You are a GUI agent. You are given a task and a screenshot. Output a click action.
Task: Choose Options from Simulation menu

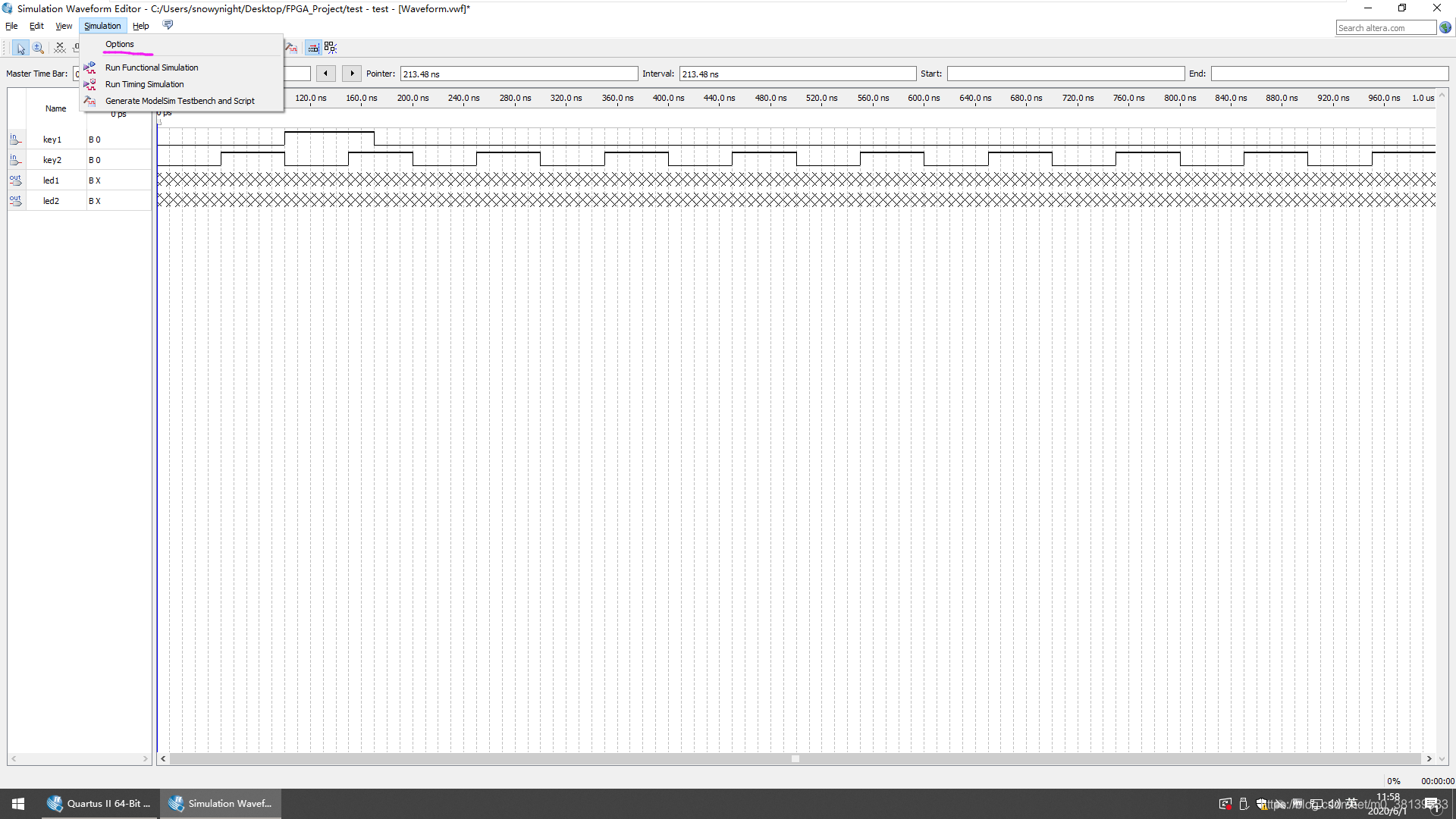[120, 44]
